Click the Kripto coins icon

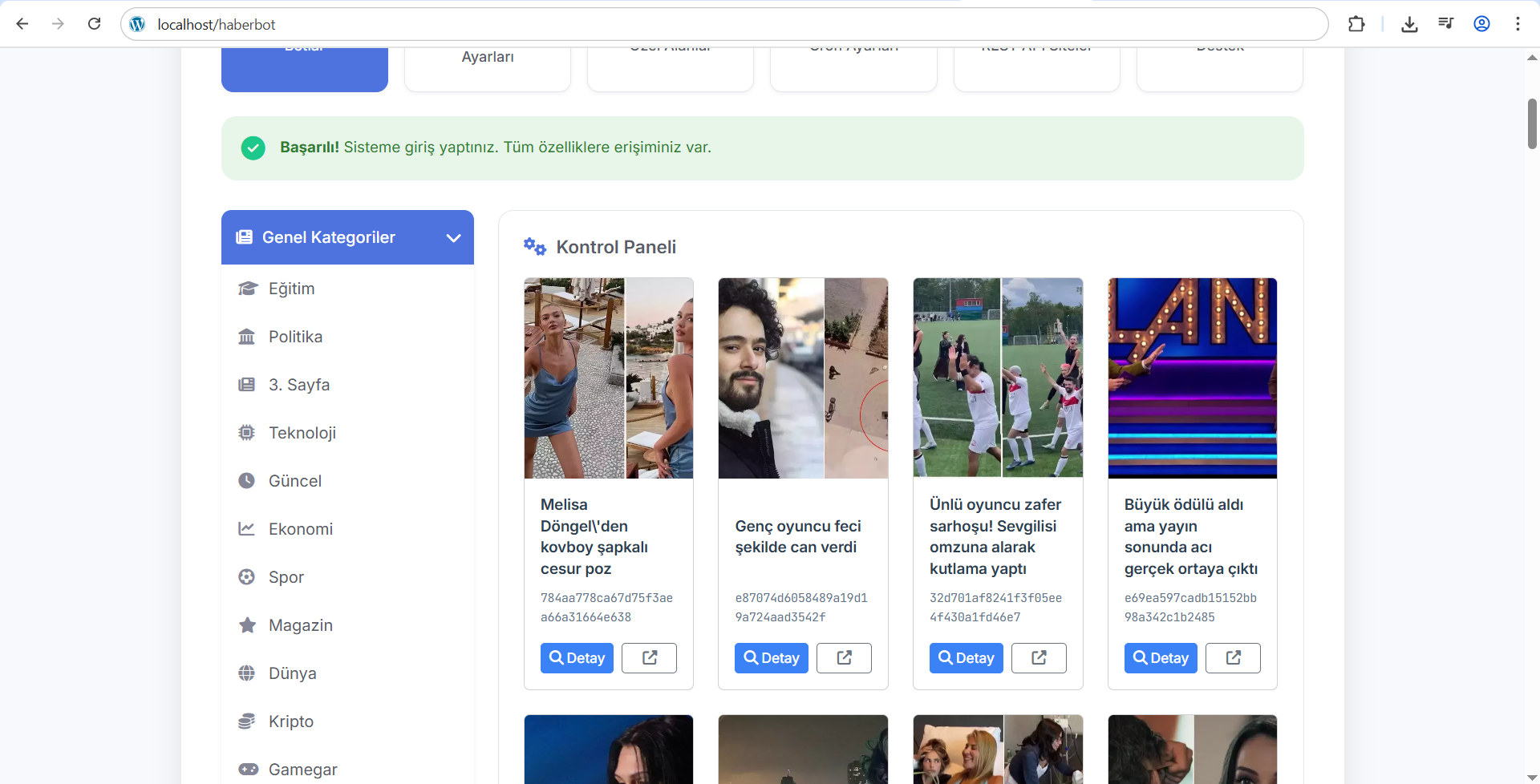click(247, 721)
